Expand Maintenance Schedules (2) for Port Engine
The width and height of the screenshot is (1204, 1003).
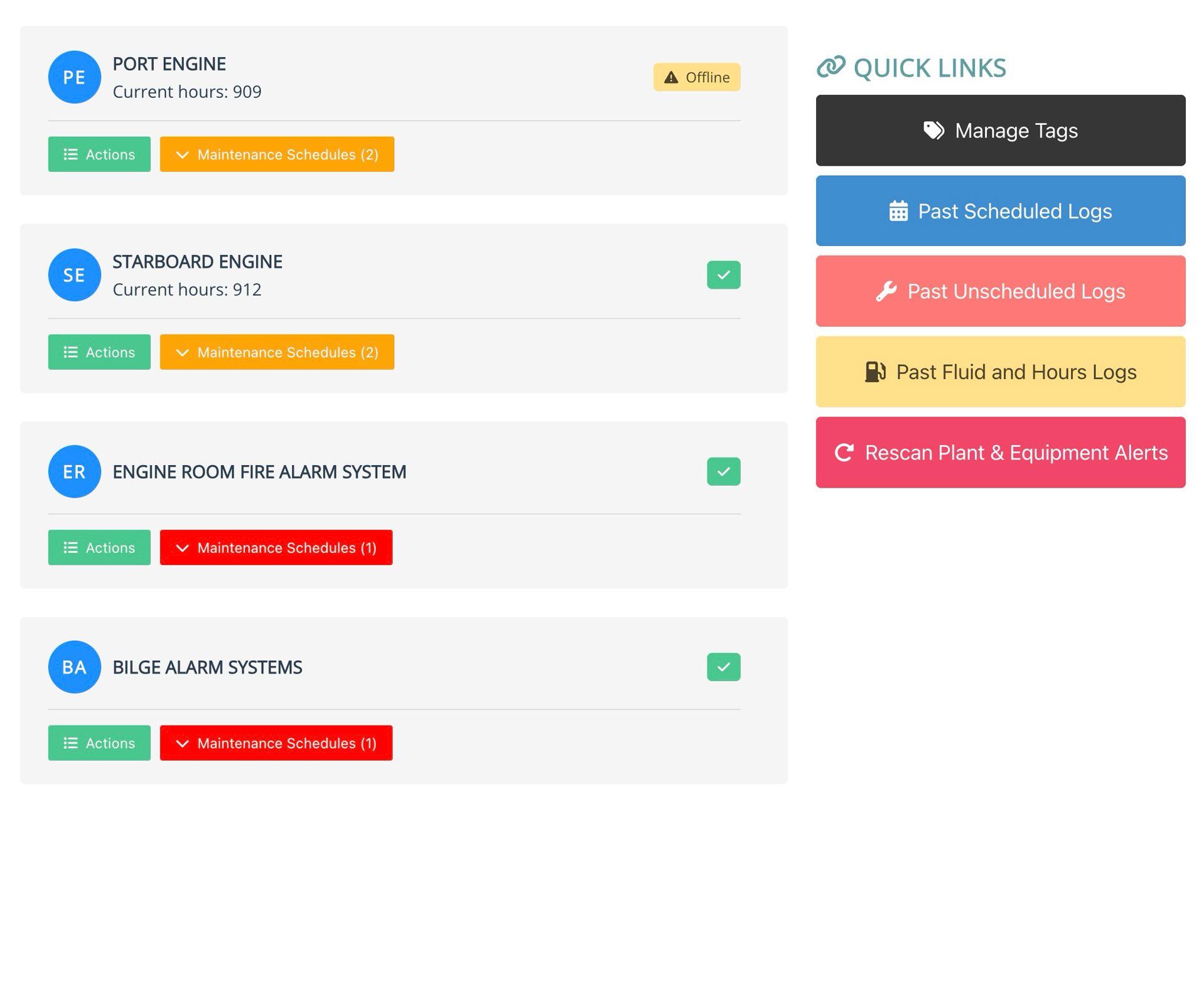coord(277,154)
